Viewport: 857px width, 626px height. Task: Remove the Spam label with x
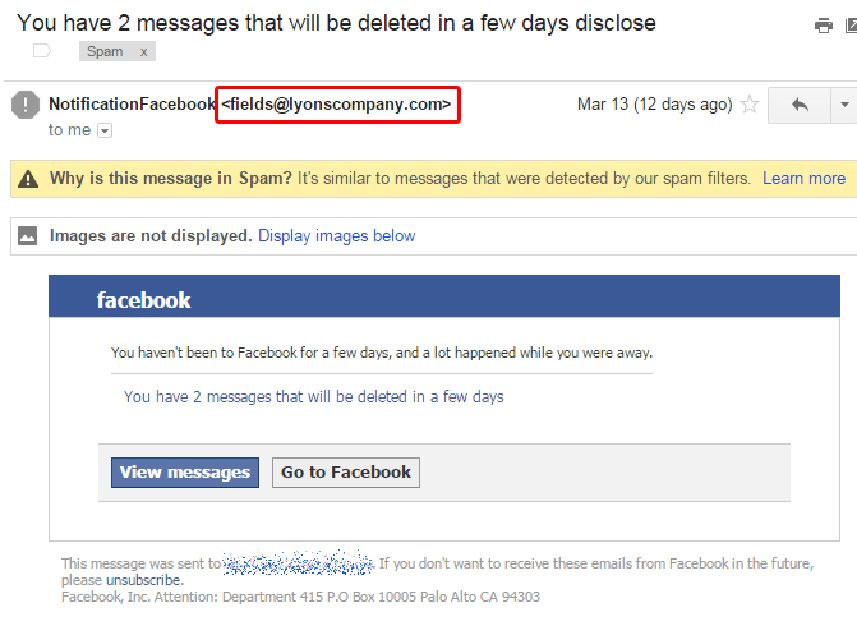pos(143,52)
